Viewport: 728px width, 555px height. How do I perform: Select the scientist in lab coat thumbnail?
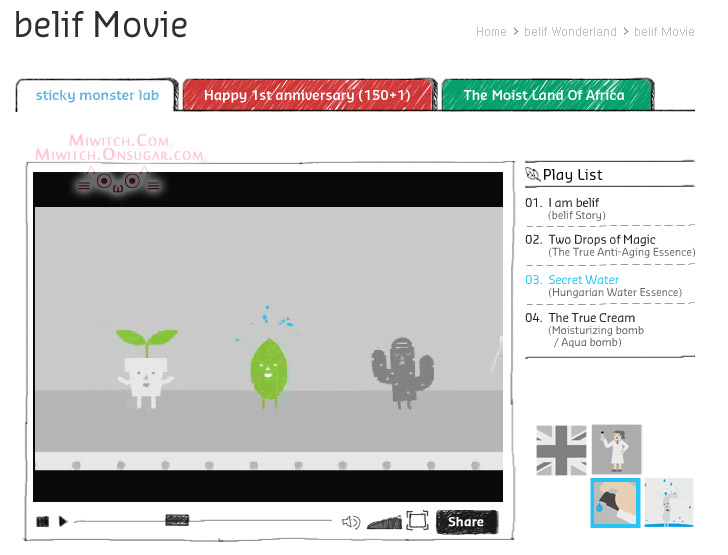(617, 449)
